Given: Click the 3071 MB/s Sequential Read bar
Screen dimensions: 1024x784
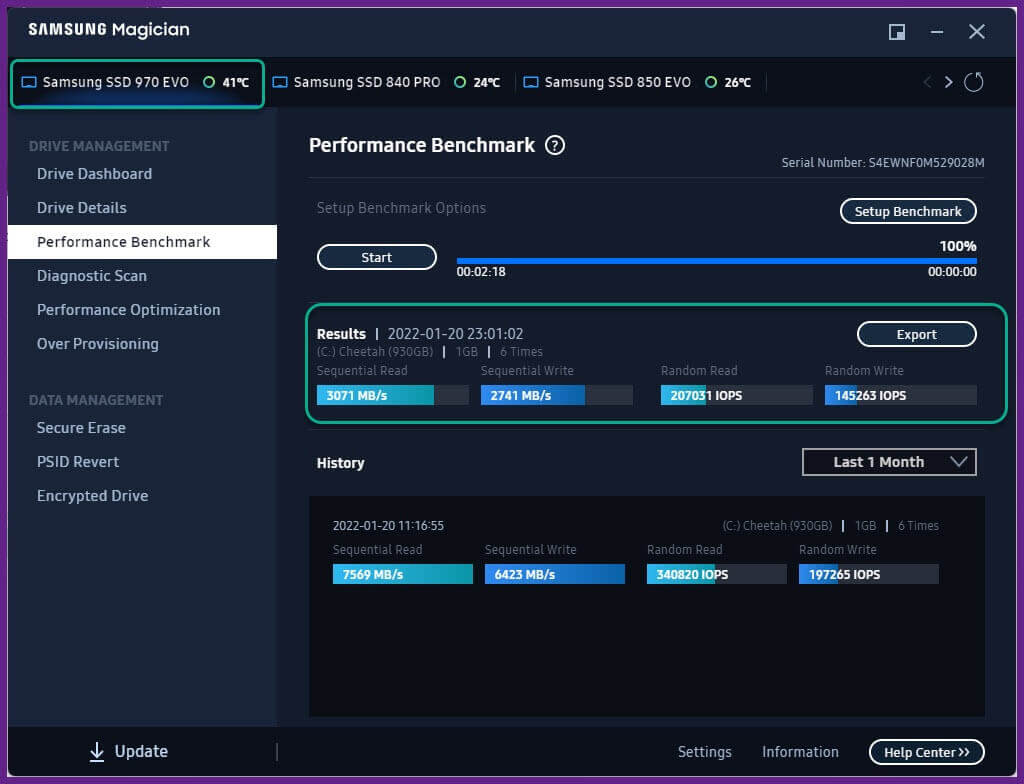Looking at the screenshot, I should [392, 395].
